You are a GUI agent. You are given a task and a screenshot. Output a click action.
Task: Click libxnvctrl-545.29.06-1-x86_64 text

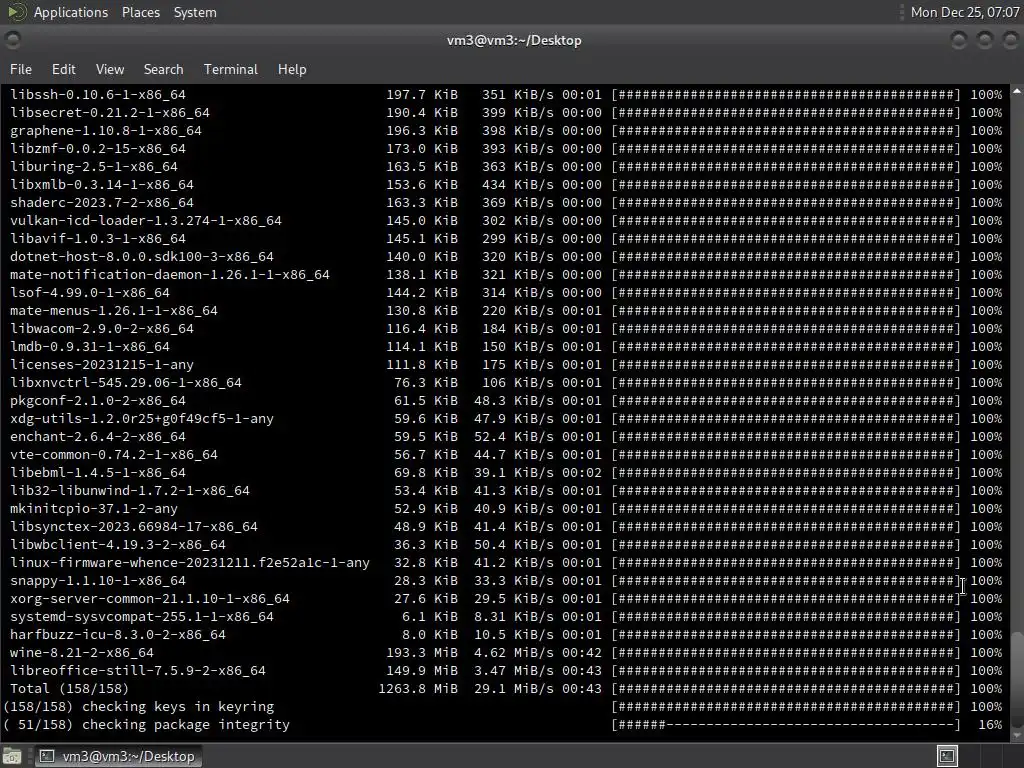coord(126,383)
